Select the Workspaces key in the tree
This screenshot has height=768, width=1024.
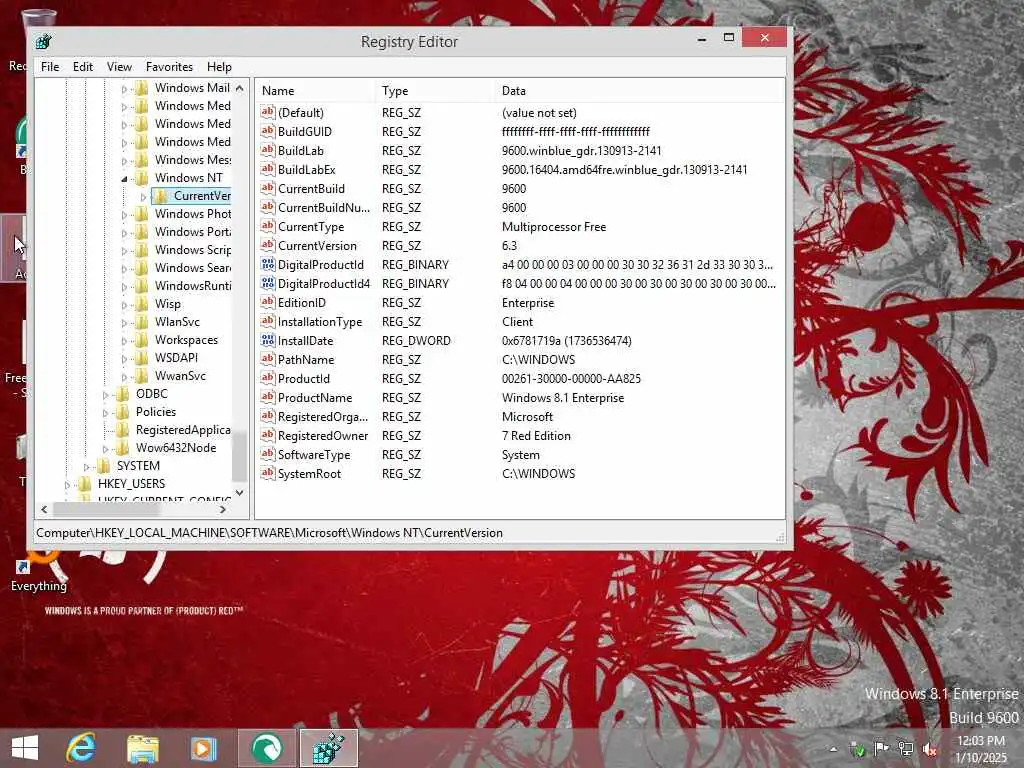186,340
